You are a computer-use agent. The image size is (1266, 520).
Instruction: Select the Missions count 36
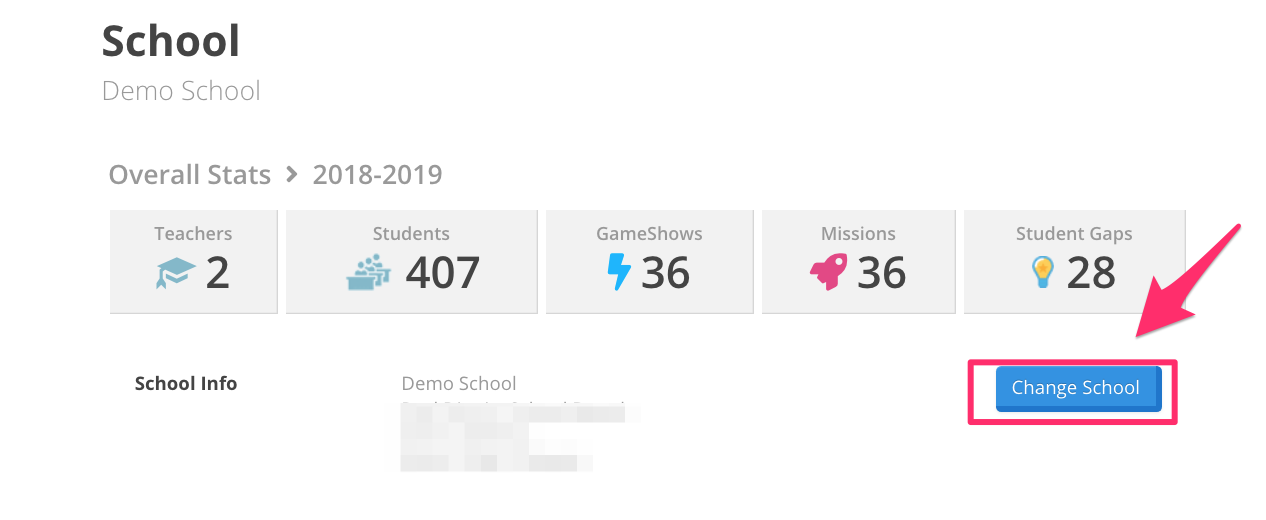click(882, 272)
